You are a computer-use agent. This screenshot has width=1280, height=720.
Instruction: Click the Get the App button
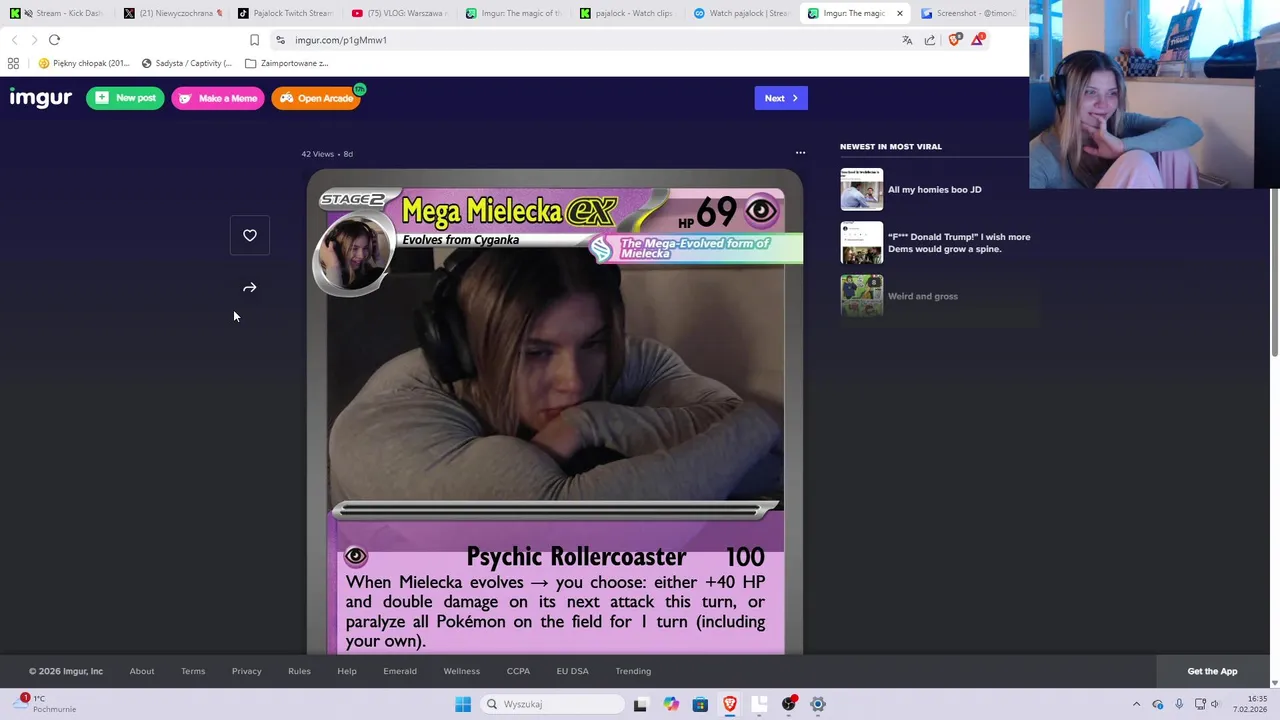[1212, 671]
